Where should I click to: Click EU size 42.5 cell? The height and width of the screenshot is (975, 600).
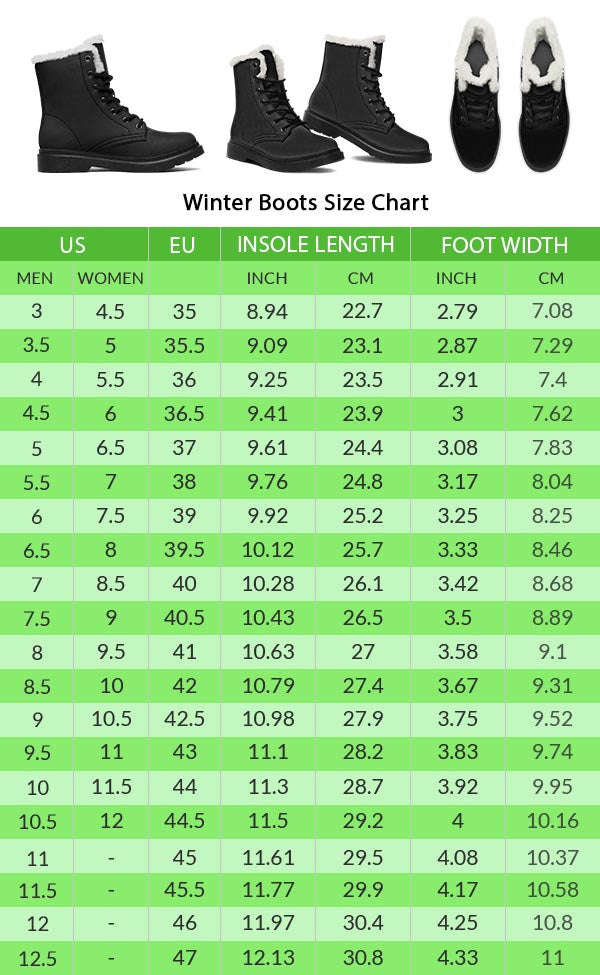pyautogui.click(x=184, y=720)
